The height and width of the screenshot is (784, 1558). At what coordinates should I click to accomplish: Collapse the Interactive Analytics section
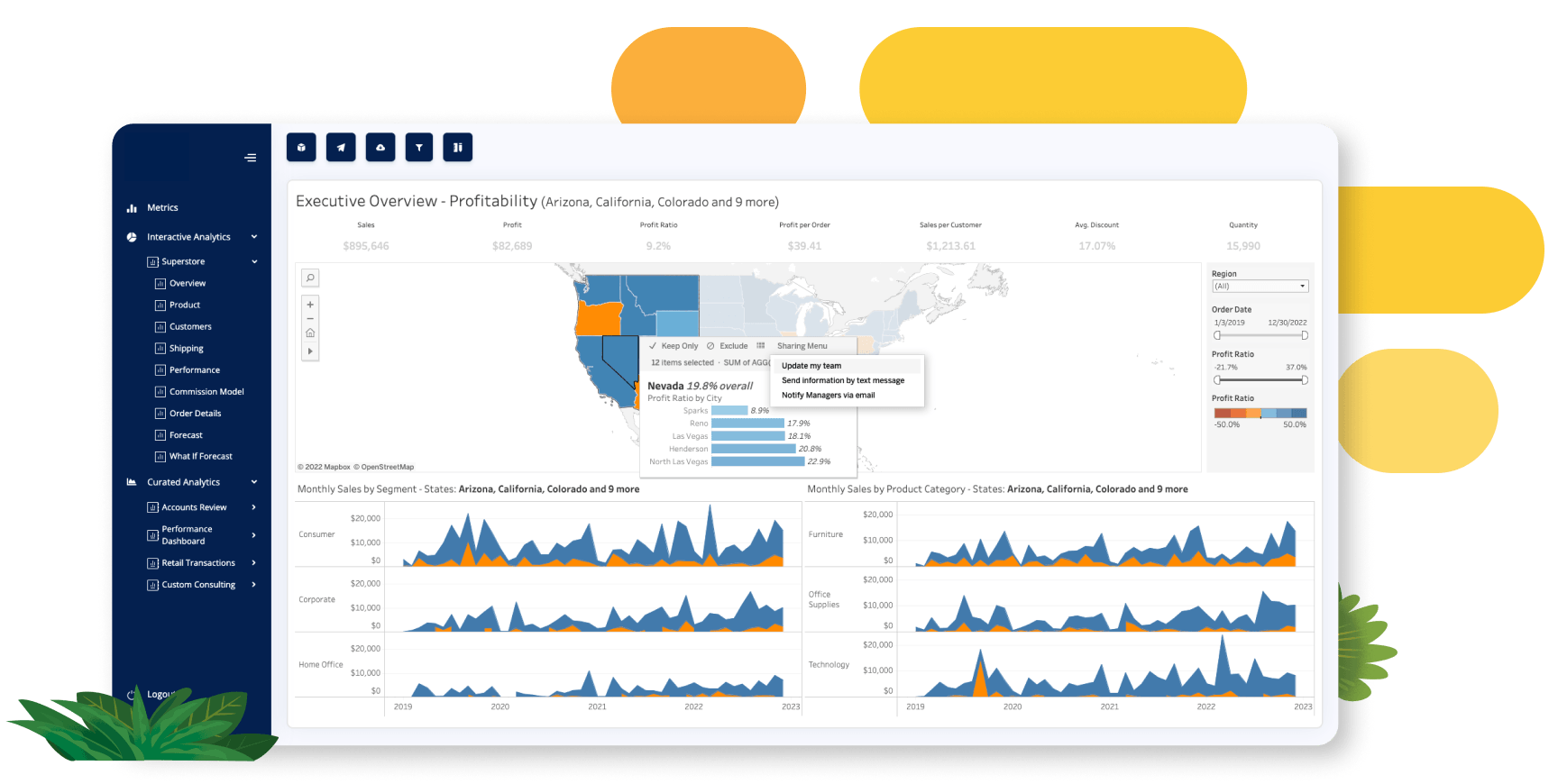(x=254, y=237)
